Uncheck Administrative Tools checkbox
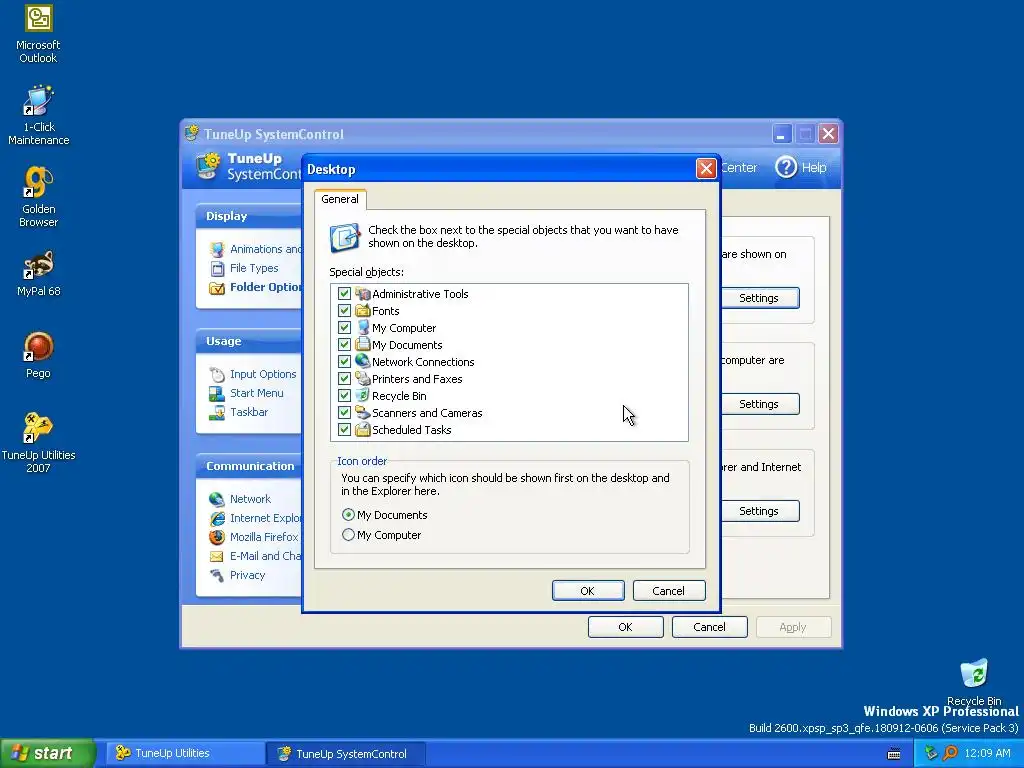 [344, 294]
